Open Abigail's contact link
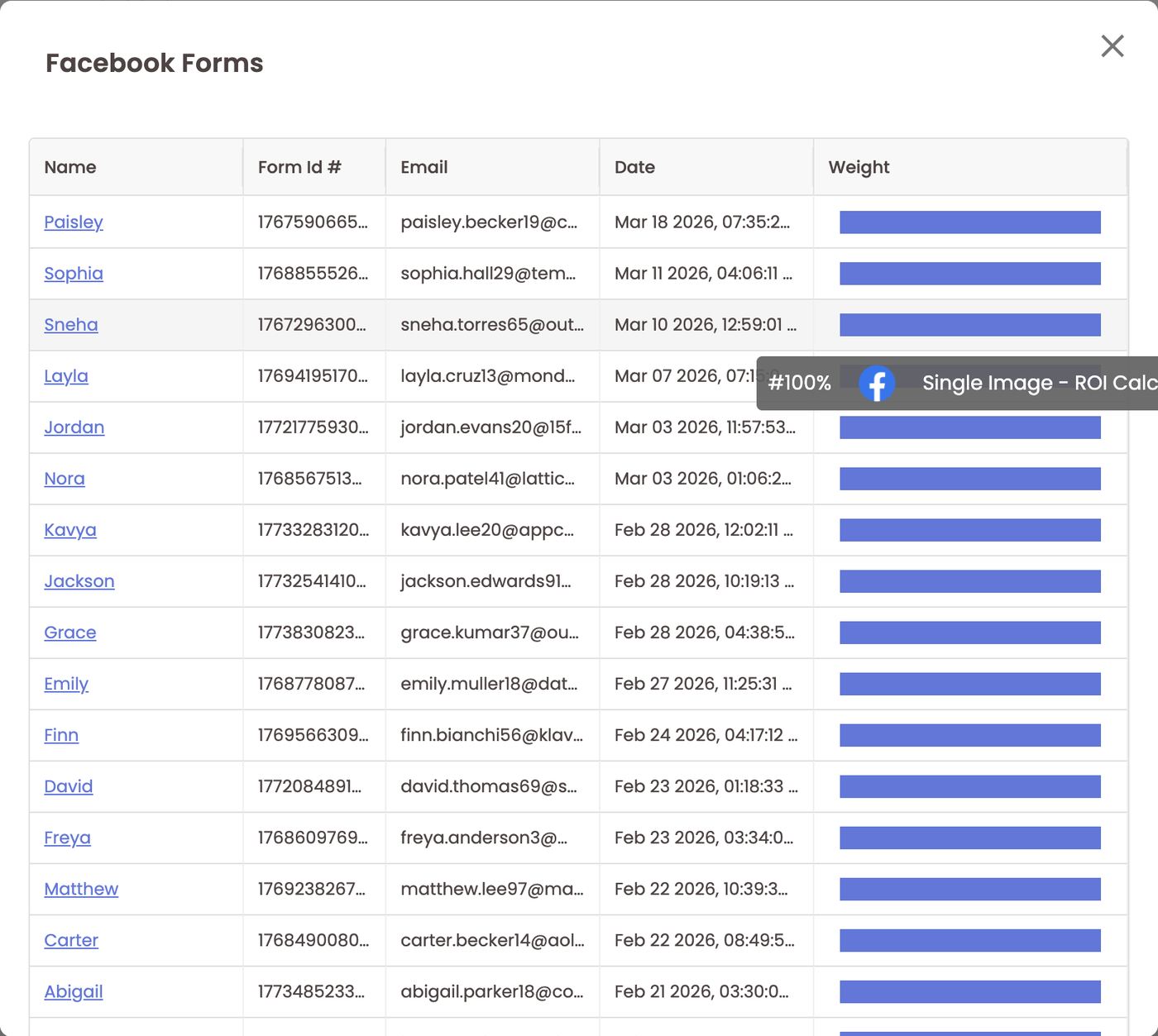This screenshot has width=1158, height=1036. (x=74, y=991)
